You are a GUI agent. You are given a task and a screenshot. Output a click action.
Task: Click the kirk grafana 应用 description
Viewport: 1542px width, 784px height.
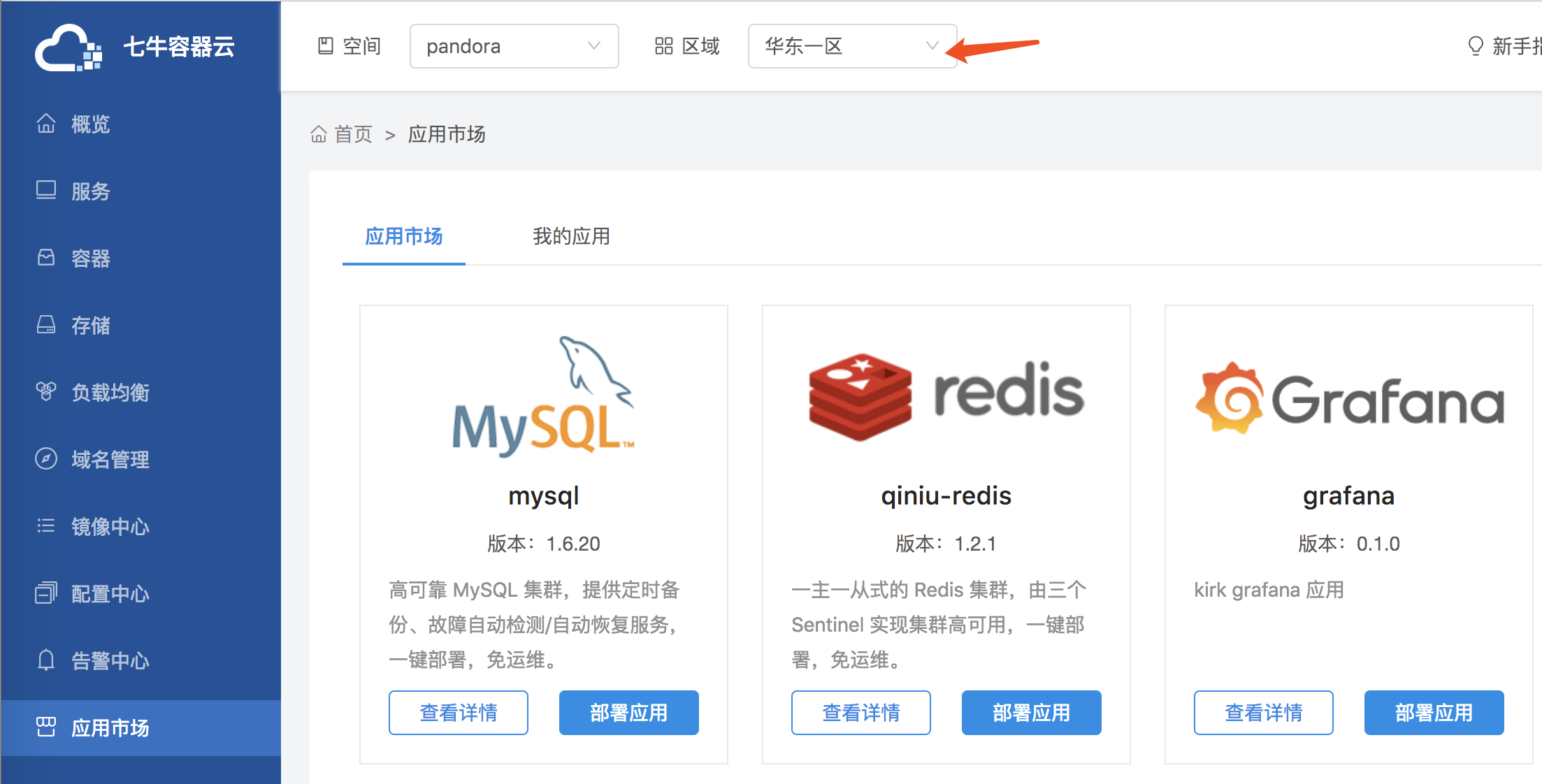pyautogui.click(x=1269, y=590)
